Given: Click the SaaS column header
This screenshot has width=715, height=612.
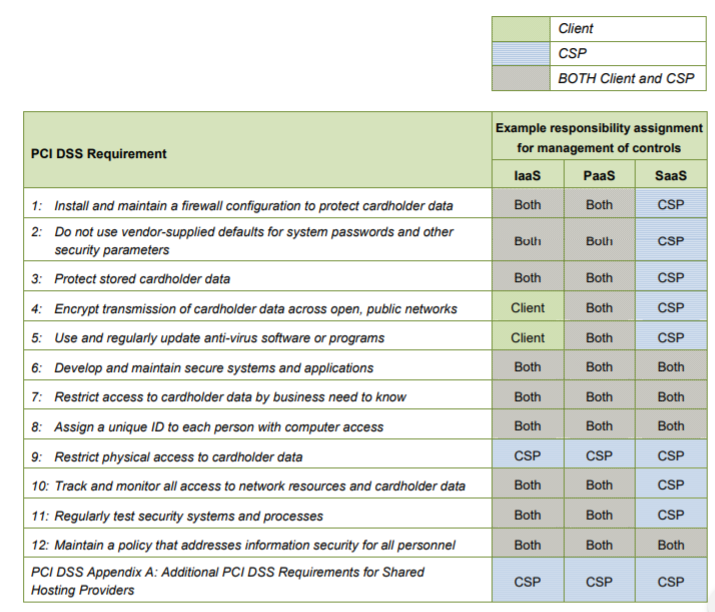Looking at the screenshot, I should tap(671, 176).
